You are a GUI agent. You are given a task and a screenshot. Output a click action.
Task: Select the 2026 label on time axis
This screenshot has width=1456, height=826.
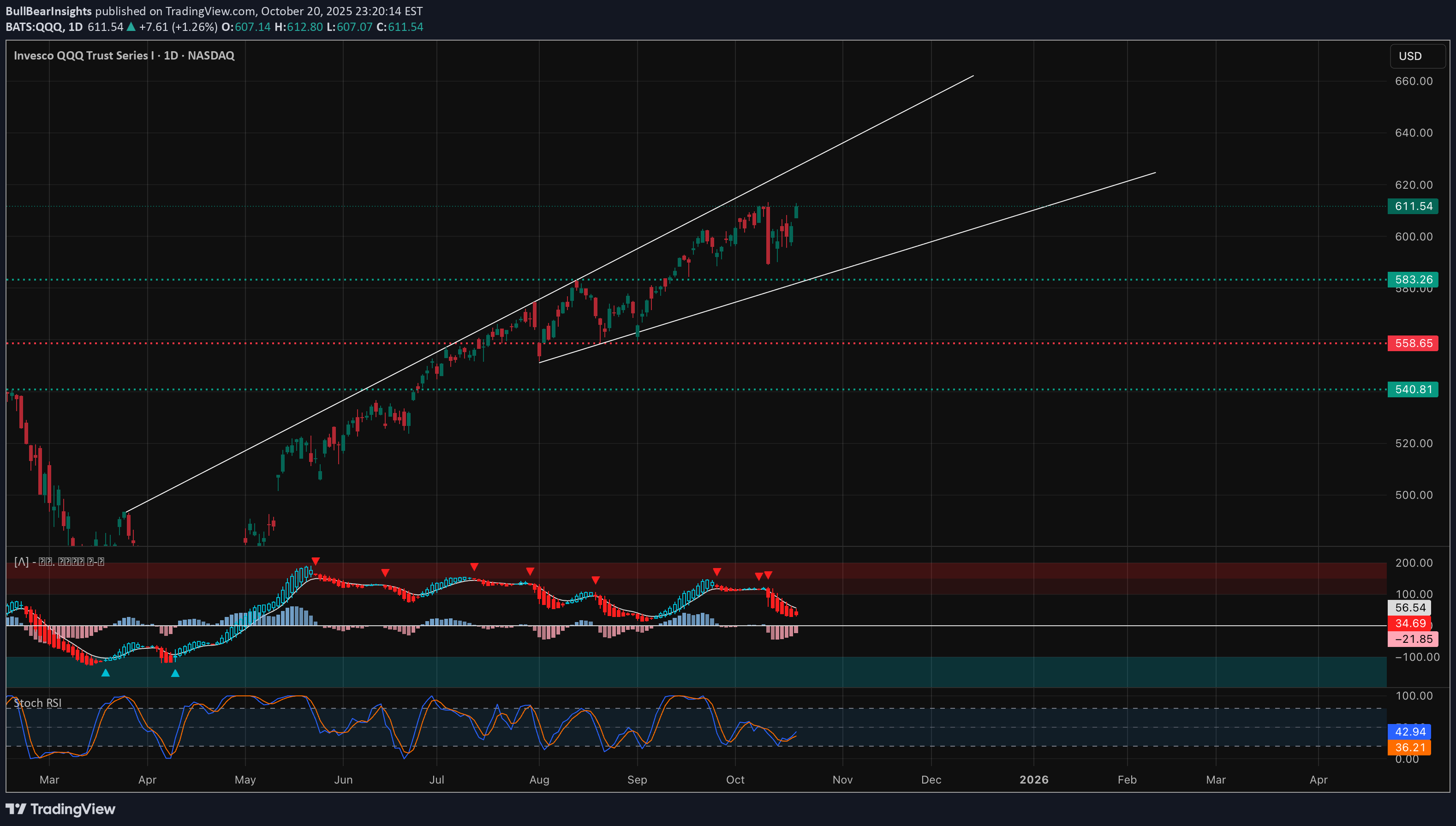click(1033, 779)
